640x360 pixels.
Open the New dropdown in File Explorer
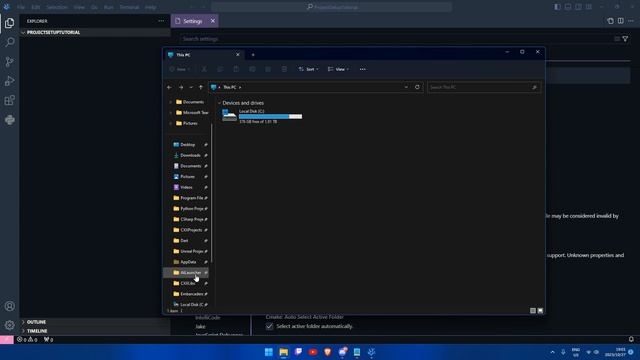(180, 69)
